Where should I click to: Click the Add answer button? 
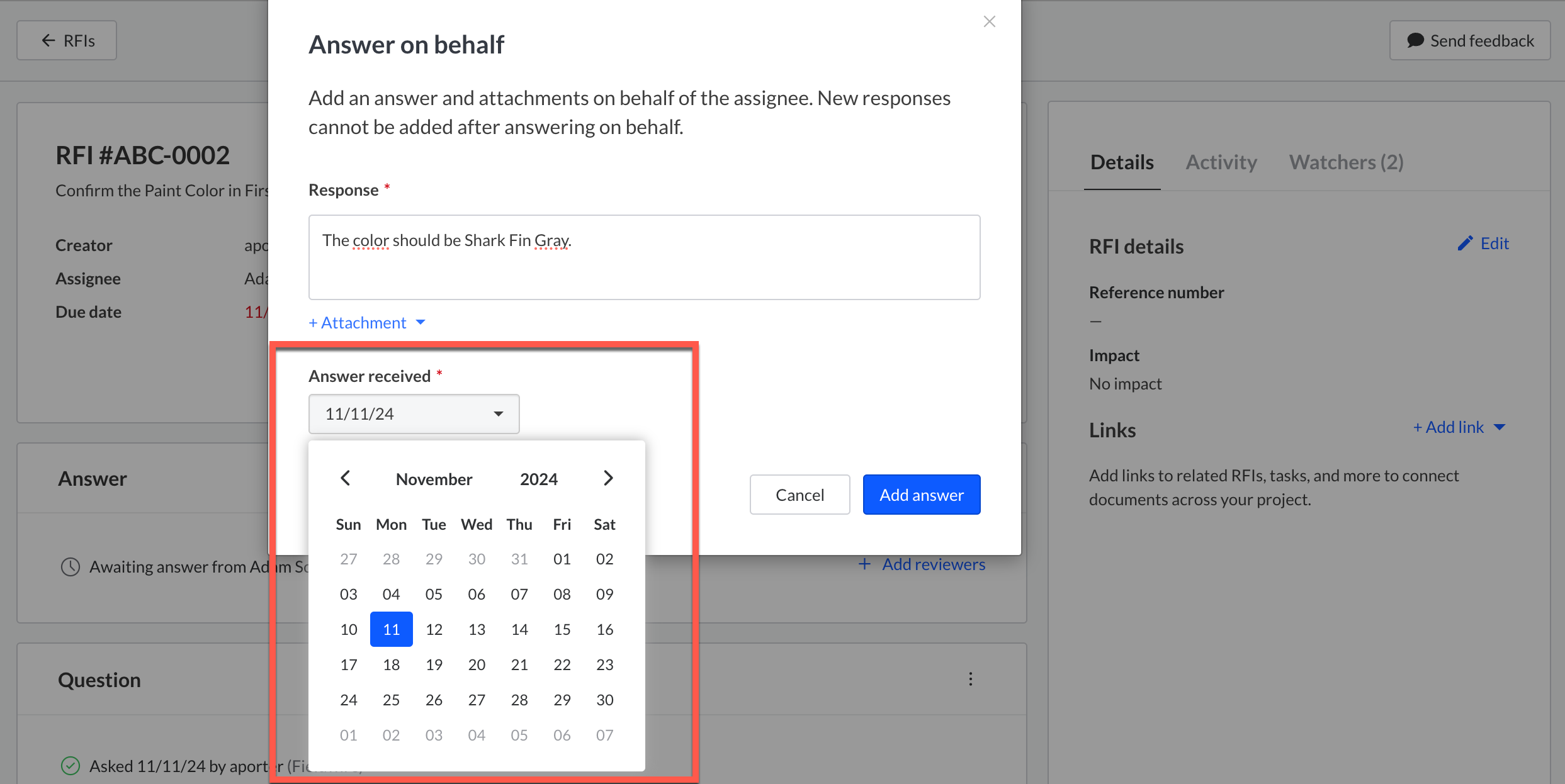[921, 495]
